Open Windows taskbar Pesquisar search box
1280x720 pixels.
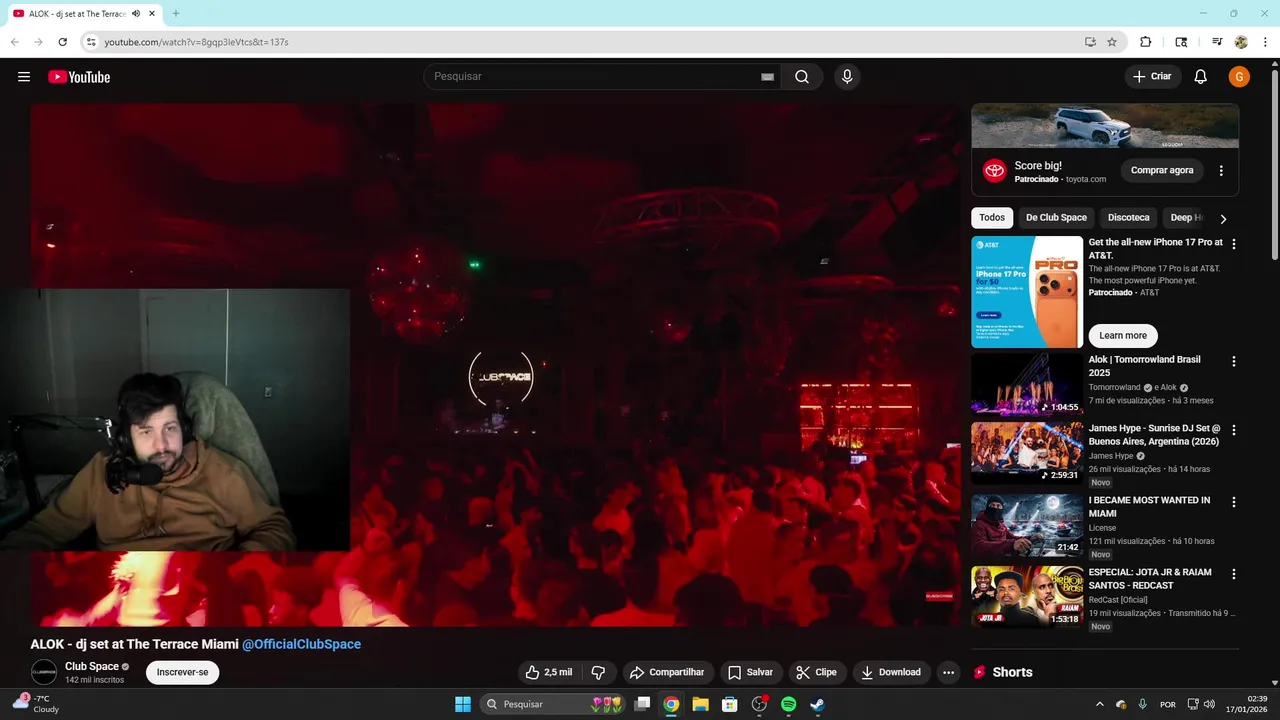coord(552,704)
